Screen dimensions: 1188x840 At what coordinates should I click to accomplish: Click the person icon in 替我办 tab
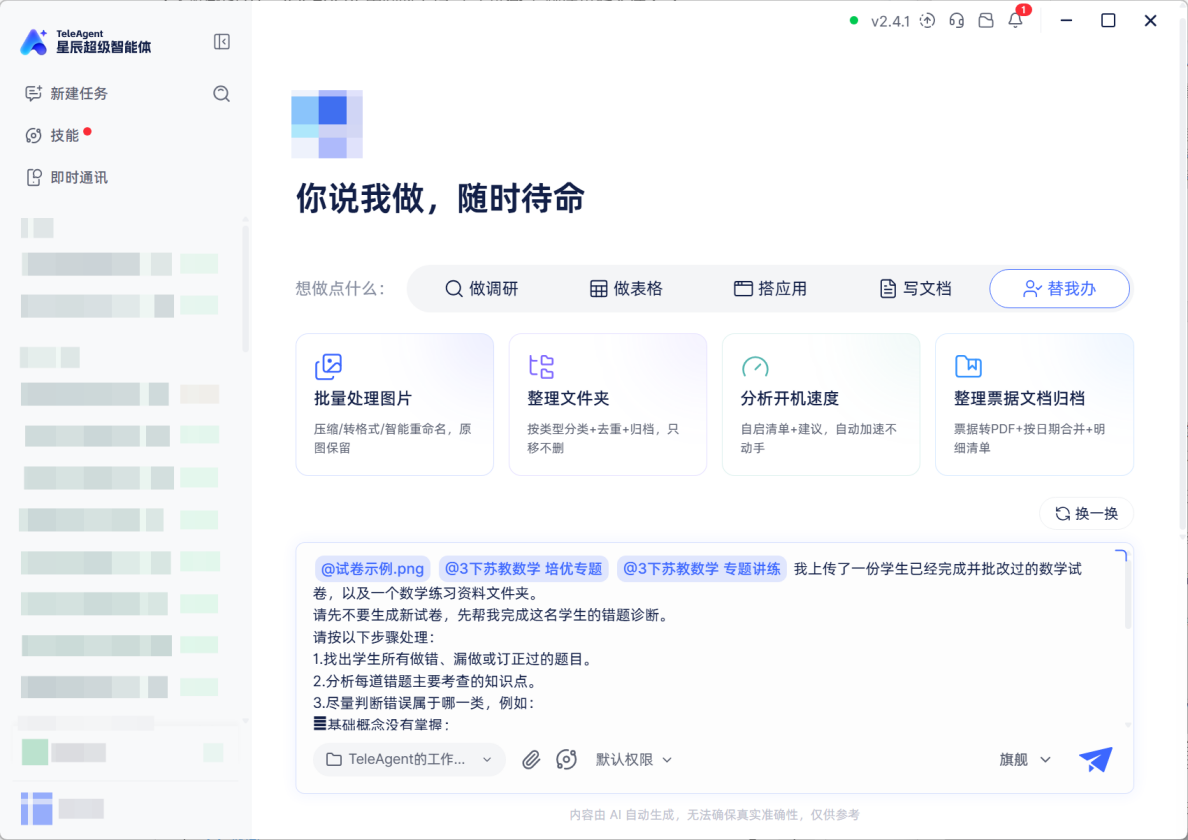(x=1032, y=289)
